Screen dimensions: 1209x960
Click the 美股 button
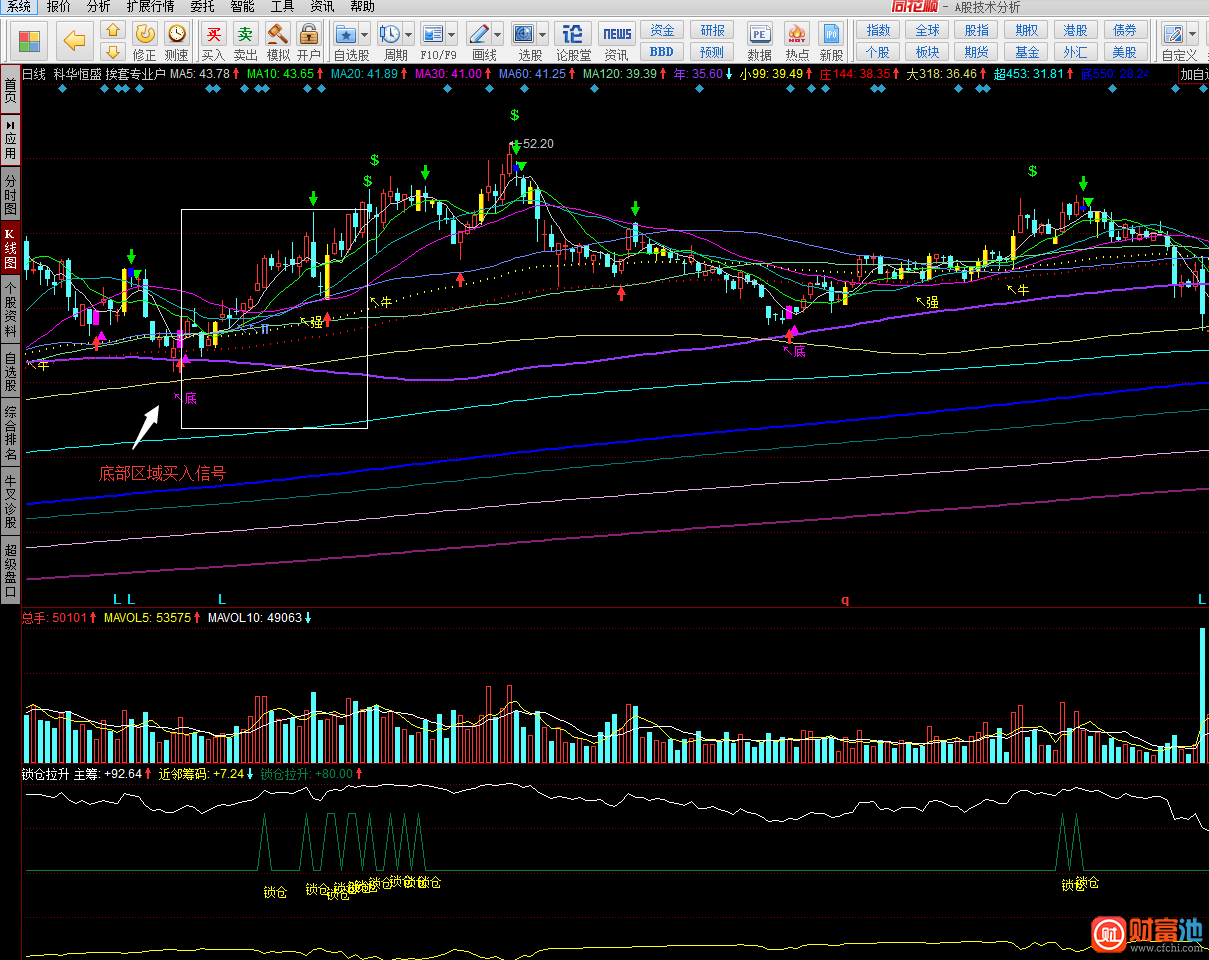click(1124, 51)
